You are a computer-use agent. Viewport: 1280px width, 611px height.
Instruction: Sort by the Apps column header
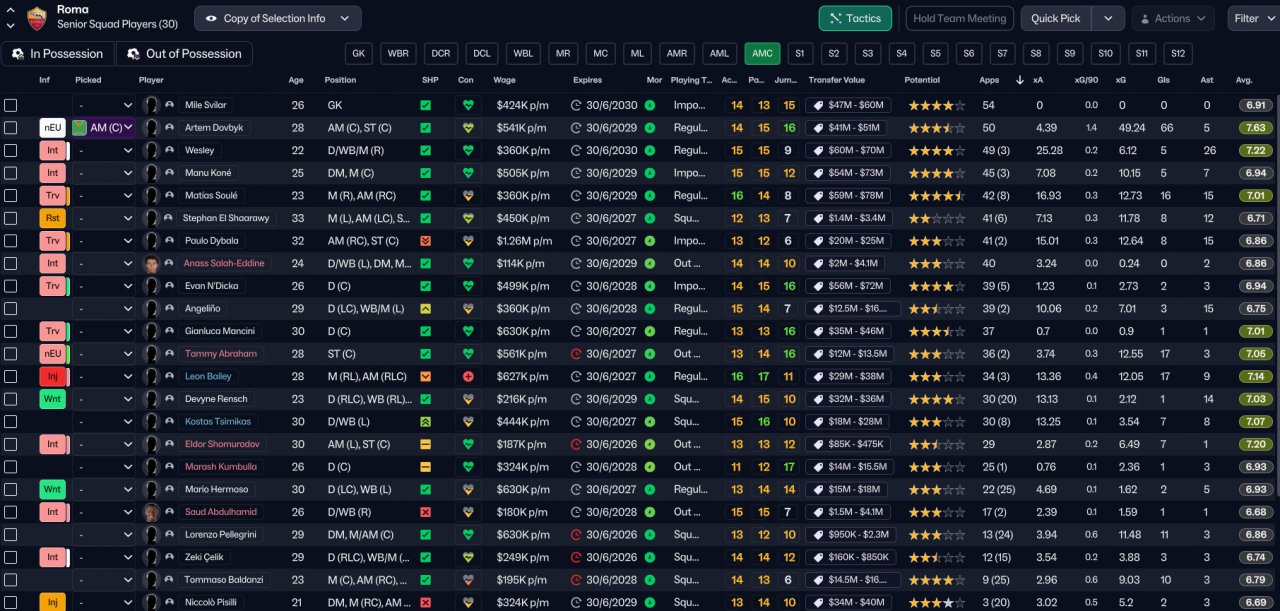pos(989,80)
